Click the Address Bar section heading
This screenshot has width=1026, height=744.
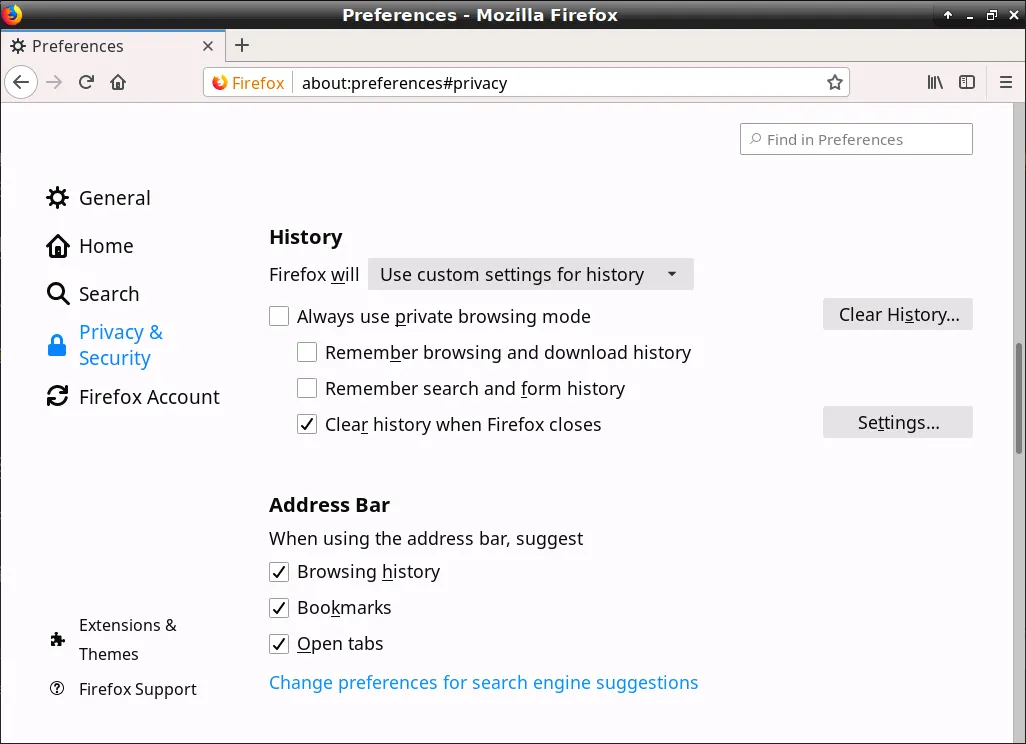[329, 505]
